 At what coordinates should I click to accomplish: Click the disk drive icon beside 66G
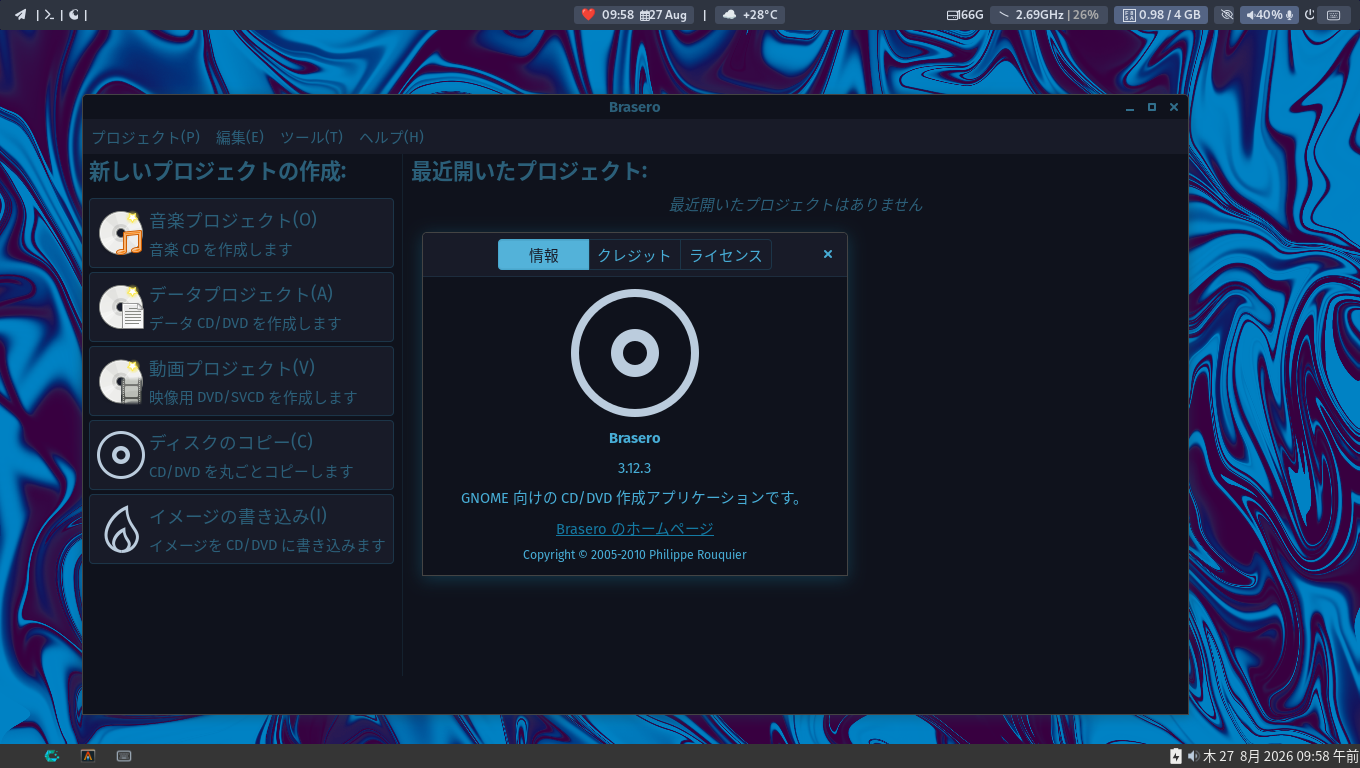[x=953, y=15]
